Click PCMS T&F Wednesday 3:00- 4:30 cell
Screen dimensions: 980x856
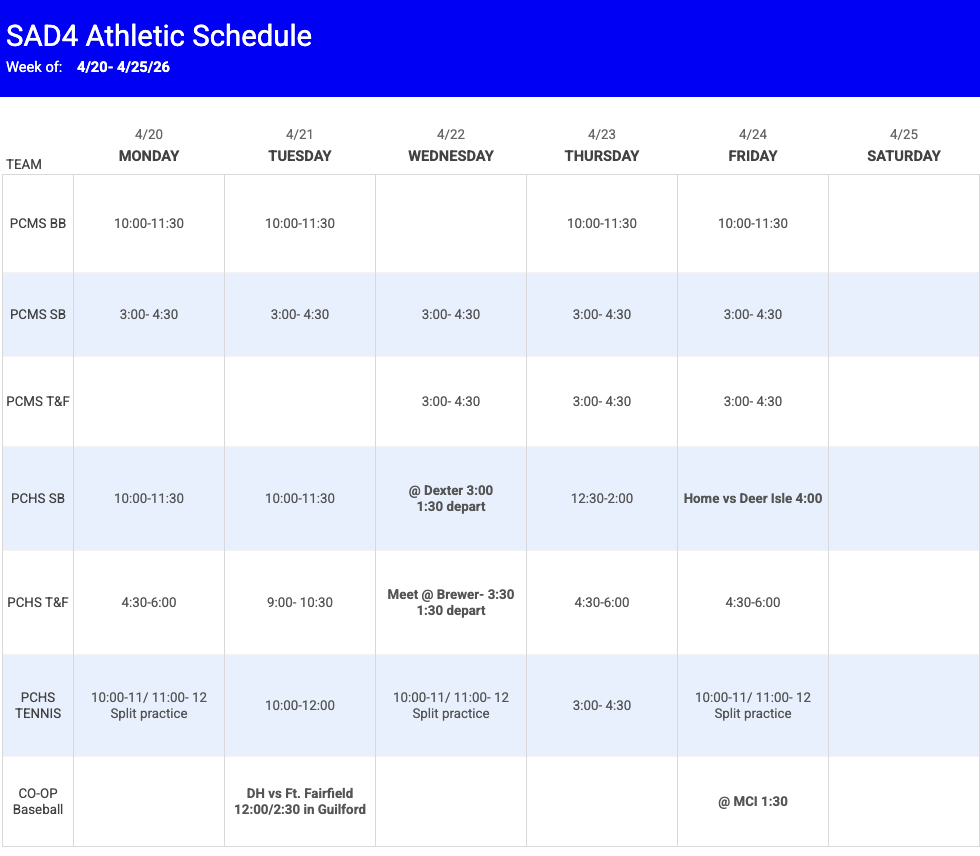point(451,401)
